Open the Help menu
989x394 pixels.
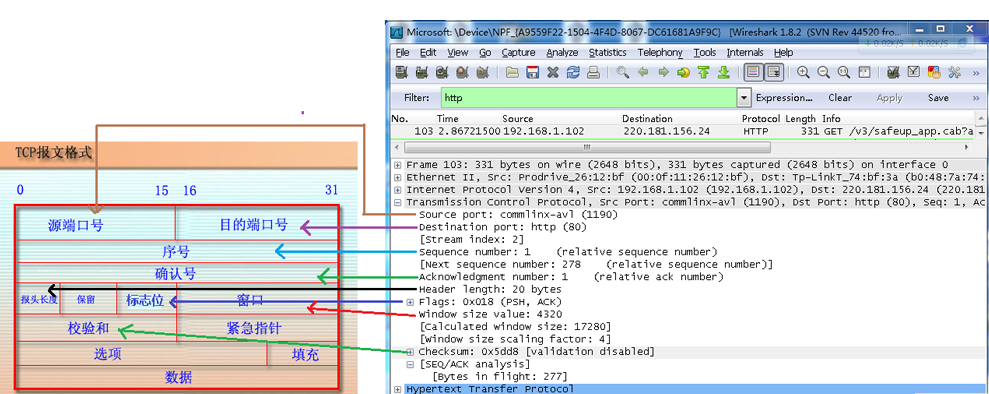click(783, 52)
